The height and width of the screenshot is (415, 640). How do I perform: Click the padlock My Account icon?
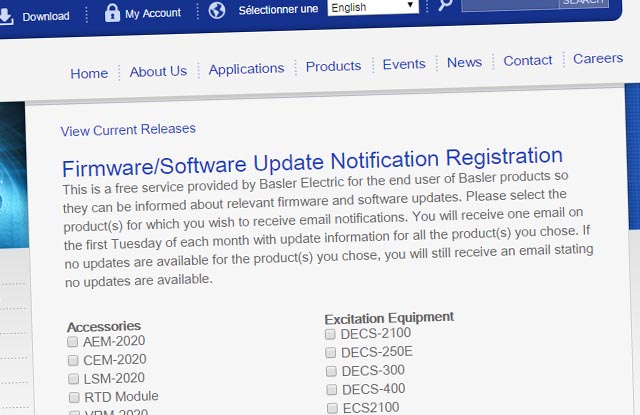click(x=112, y=13)
